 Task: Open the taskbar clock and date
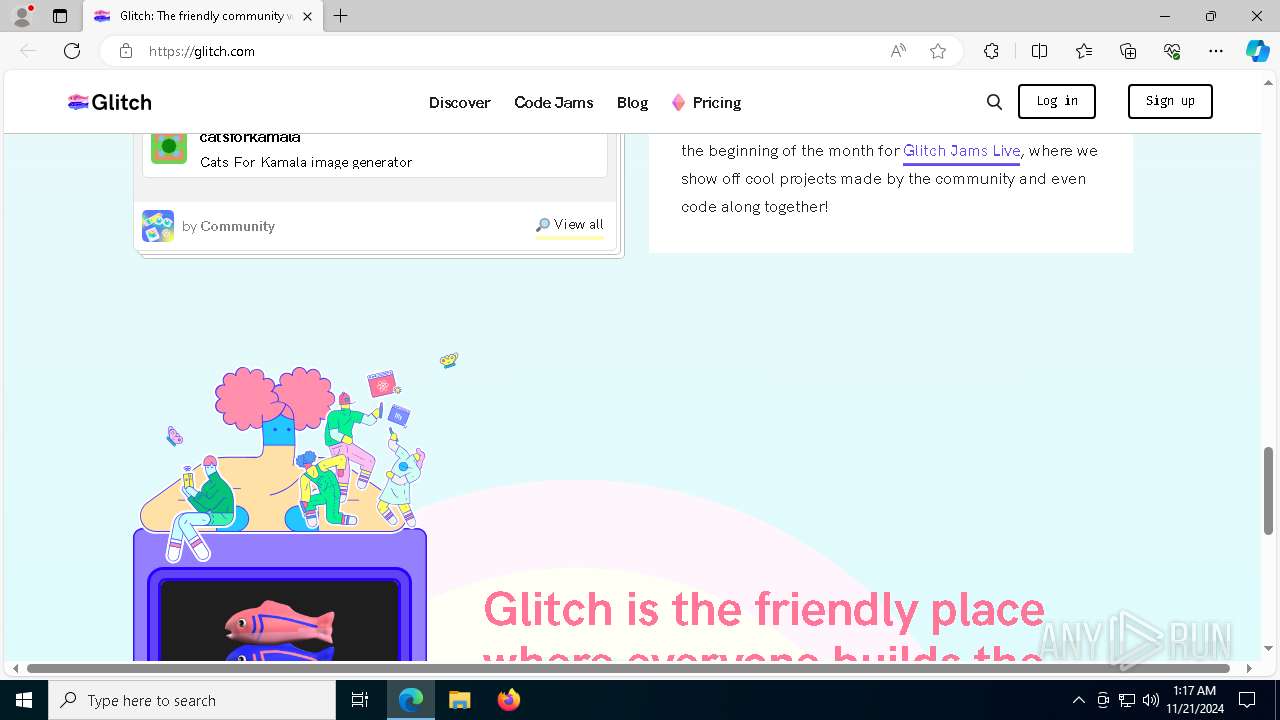[1195, 700]
